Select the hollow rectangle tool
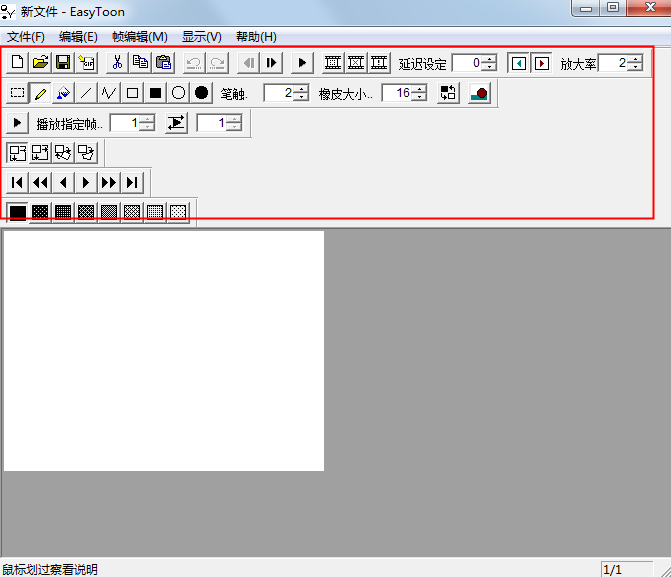Viewport: 671px width, 577px height. click(x=132, y=93)
